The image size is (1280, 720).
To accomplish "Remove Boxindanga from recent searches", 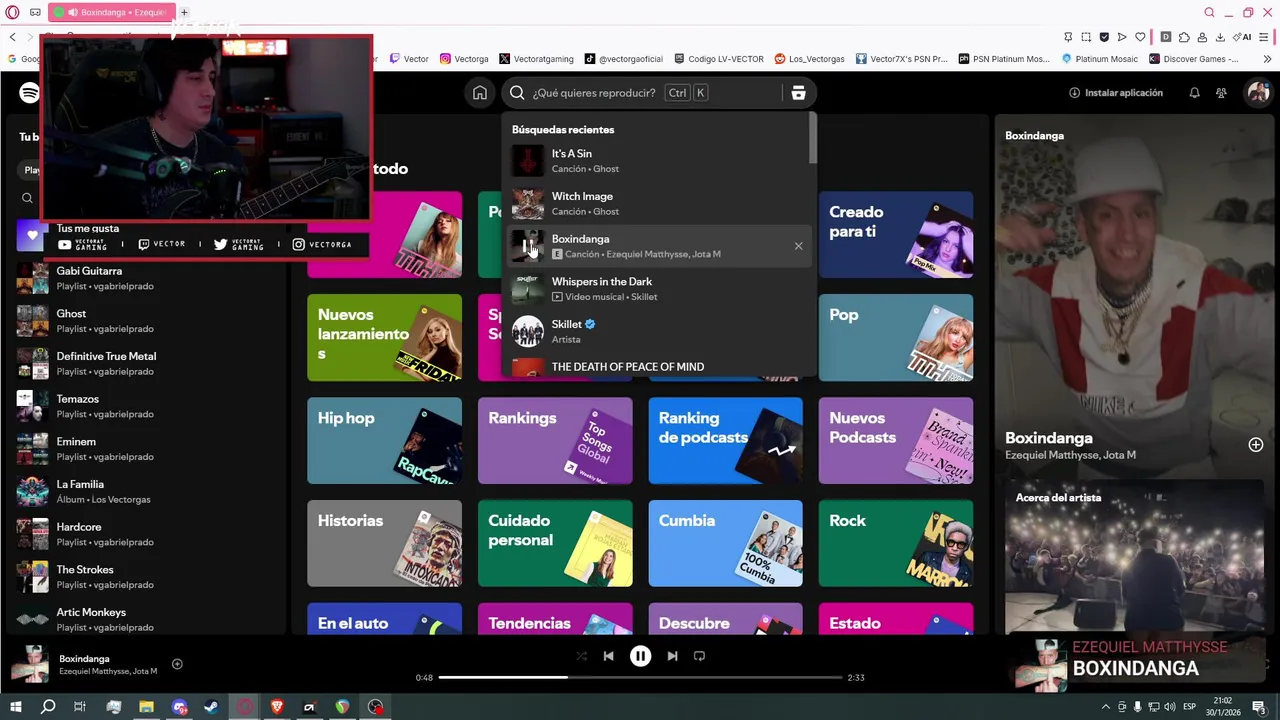I will pos(798,246).
